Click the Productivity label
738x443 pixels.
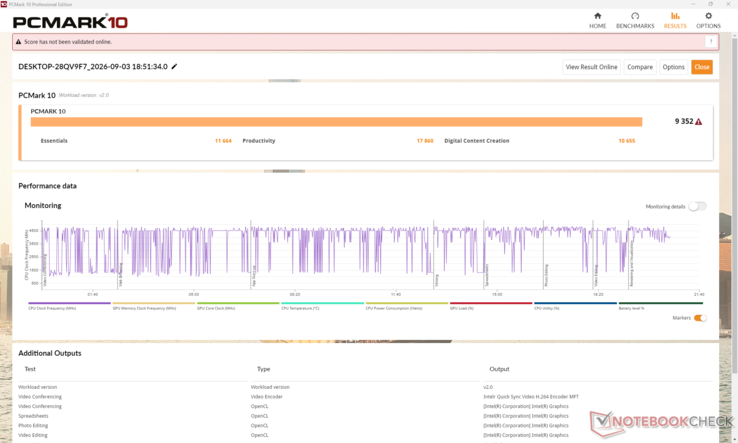coord(259,141)
